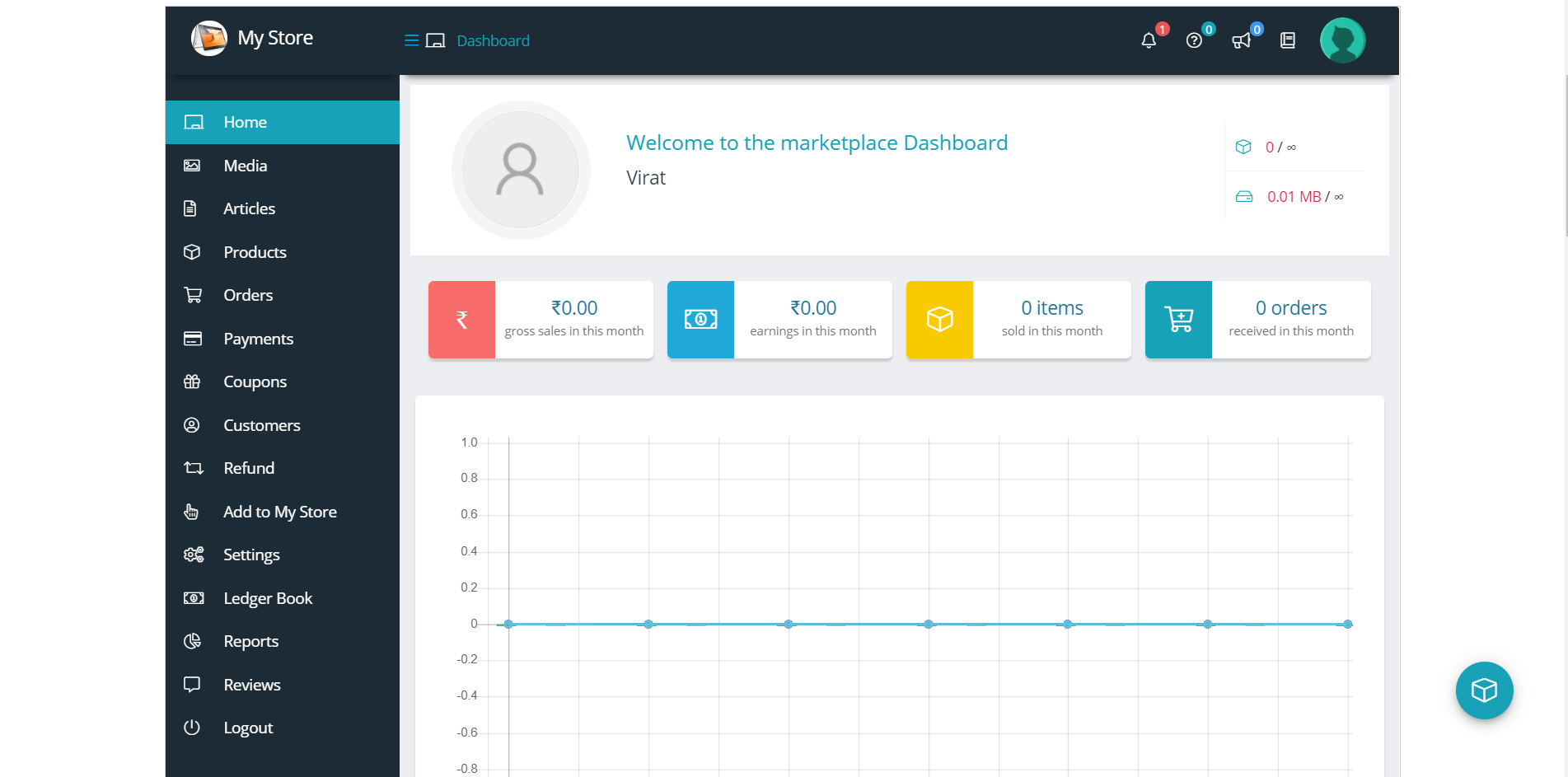Click the Logout option
This screenshot has width=1568, height=777.
click(247, 728)
